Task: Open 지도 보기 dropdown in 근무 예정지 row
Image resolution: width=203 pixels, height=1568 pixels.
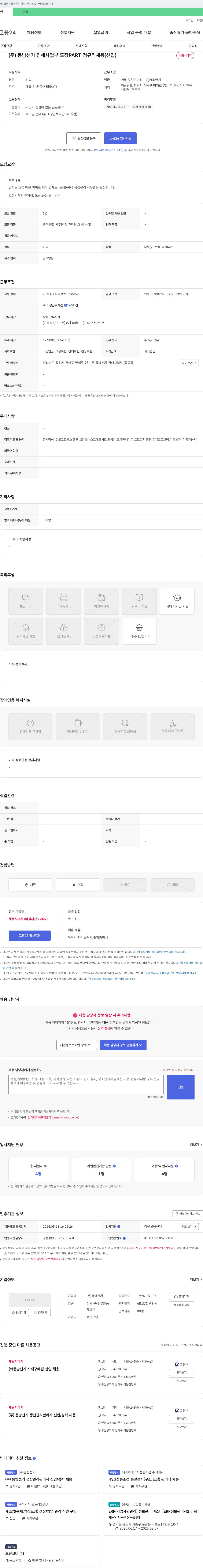Action: [189, 363]
